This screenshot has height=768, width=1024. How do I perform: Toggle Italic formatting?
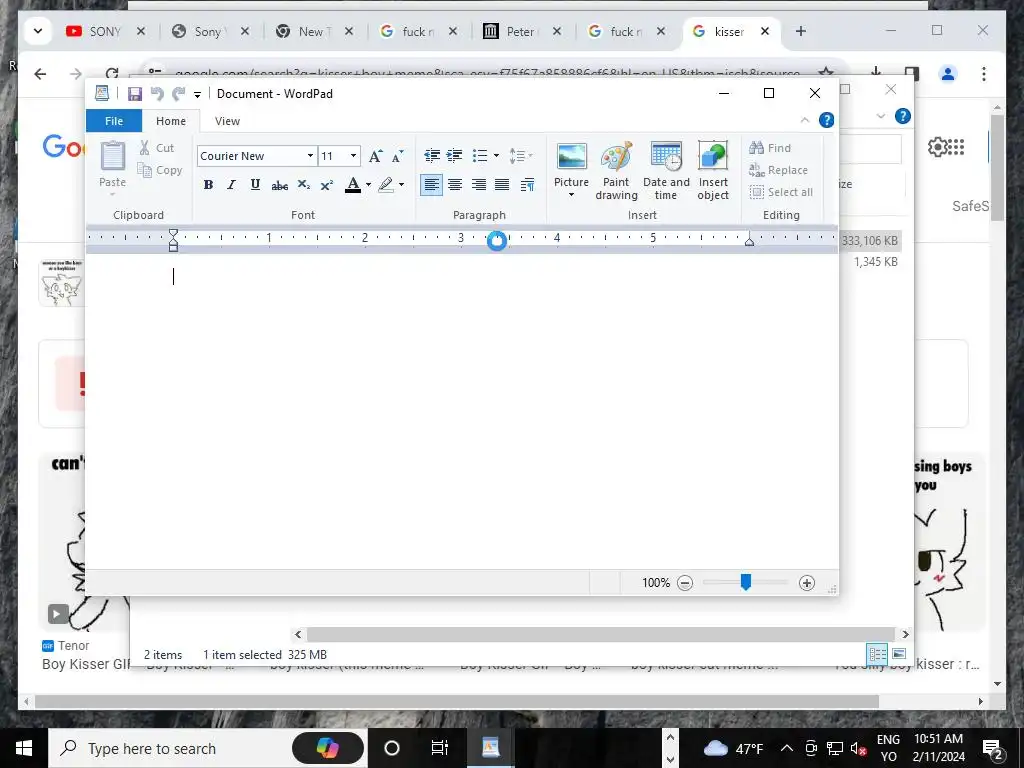click(231, 185)
